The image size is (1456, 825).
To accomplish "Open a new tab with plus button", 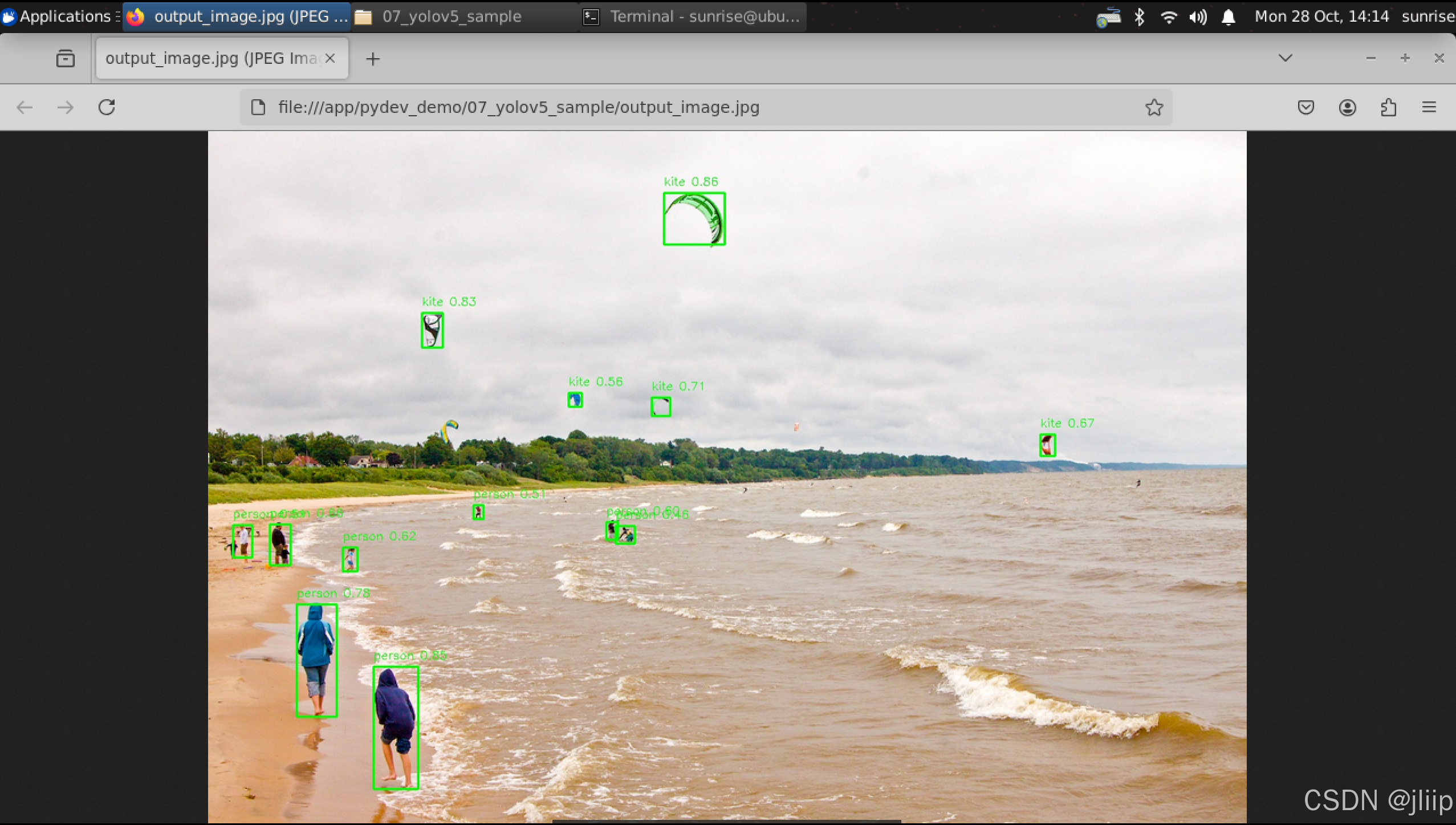I will point(373,59).
